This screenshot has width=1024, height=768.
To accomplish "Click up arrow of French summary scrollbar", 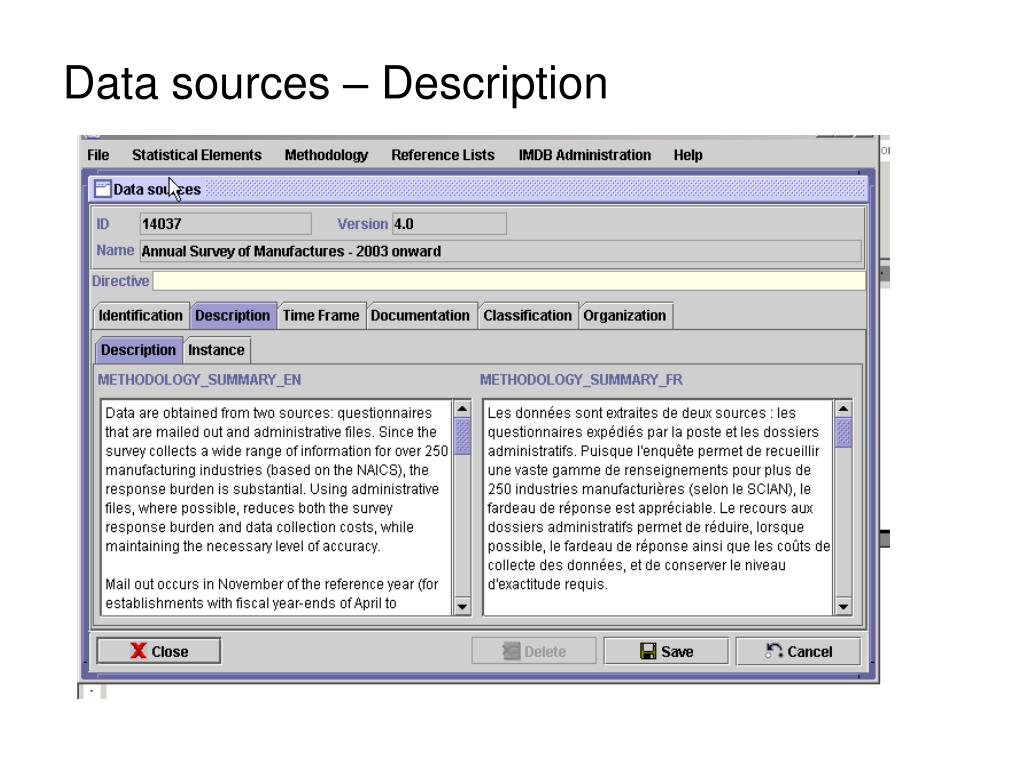I will pyautogui.click(x=843, y=409).
